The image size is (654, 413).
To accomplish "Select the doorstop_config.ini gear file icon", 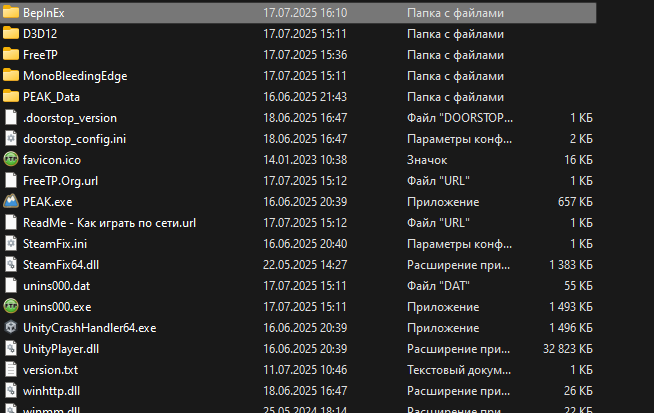I will point(11,139).
